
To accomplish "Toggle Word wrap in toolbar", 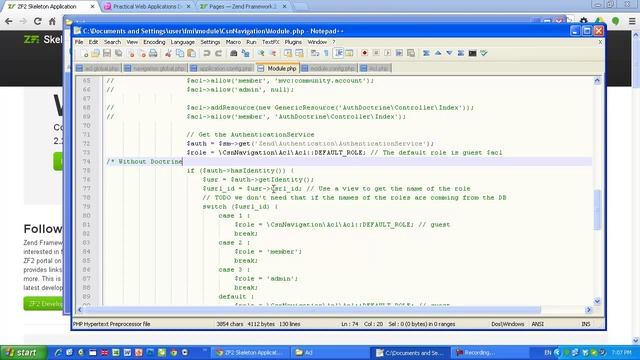I will [315, 53].
